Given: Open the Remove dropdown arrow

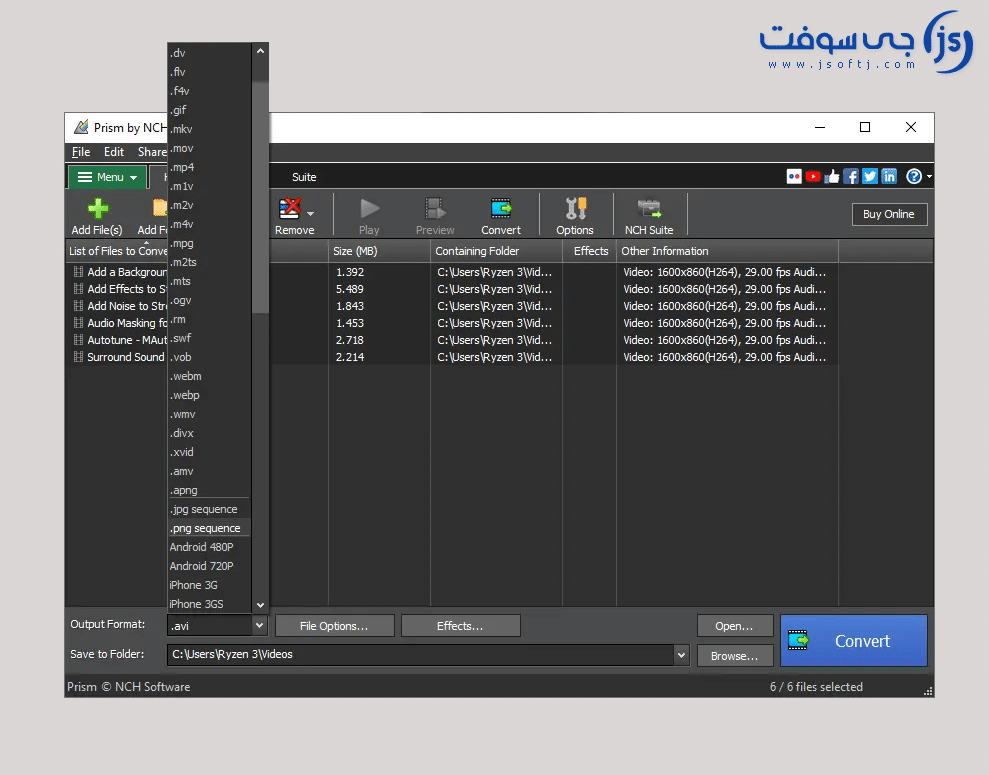Looking at the screenshot, I should coord(310,214).
